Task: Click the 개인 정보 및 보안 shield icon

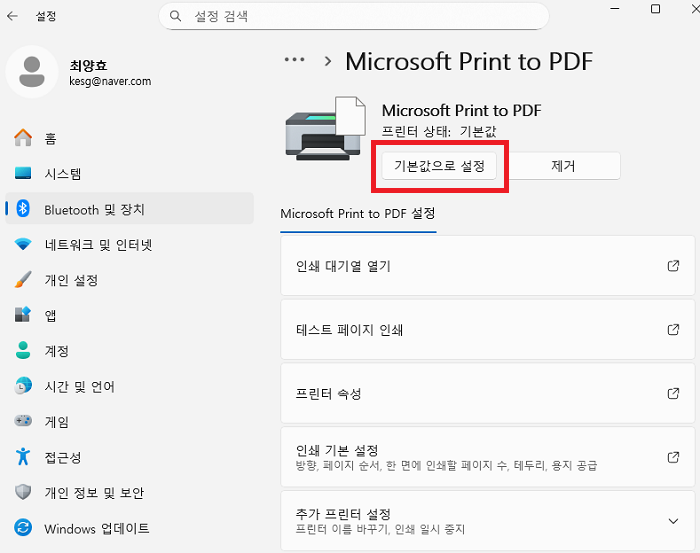Action: [x=23, y=492]
